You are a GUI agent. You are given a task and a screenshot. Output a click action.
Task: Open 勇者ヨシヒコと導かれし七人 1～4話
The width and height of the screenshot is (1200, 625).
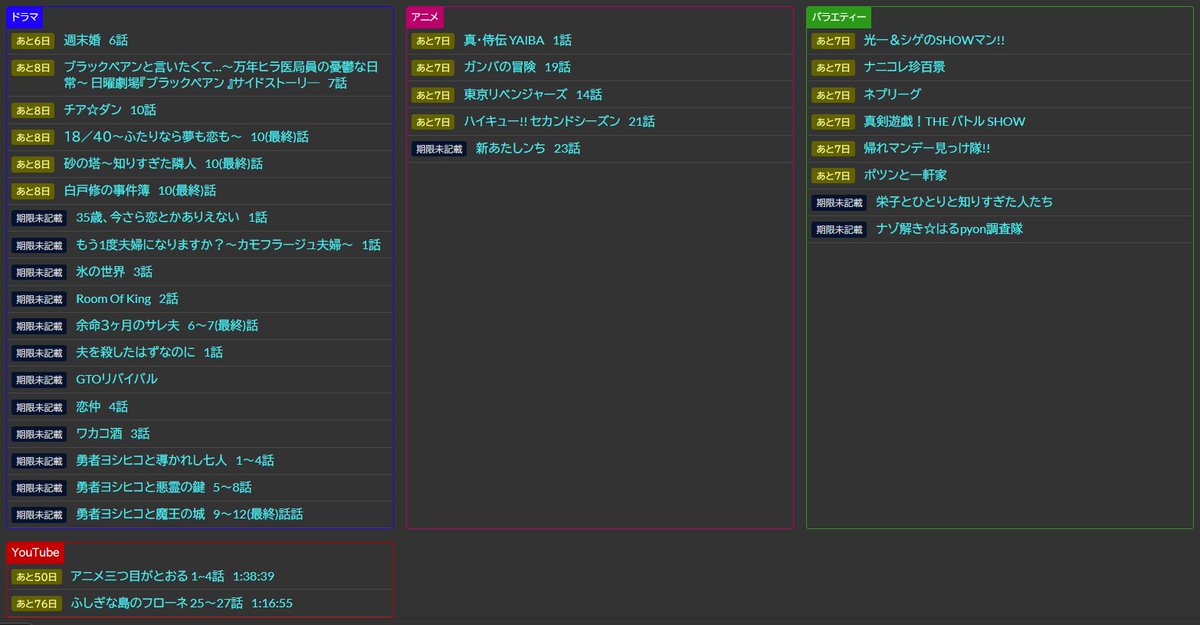tap(175, 461)
